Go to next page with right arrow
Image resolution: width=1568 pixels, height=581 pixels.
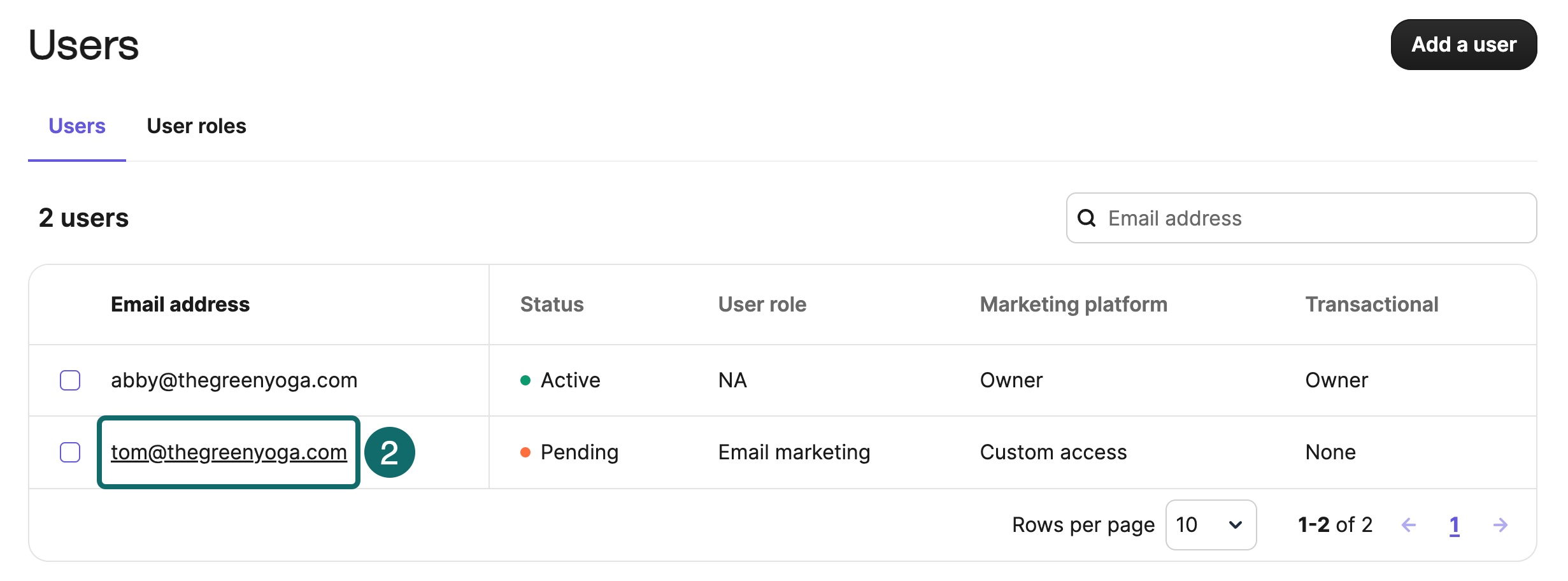click(1500, 525)
